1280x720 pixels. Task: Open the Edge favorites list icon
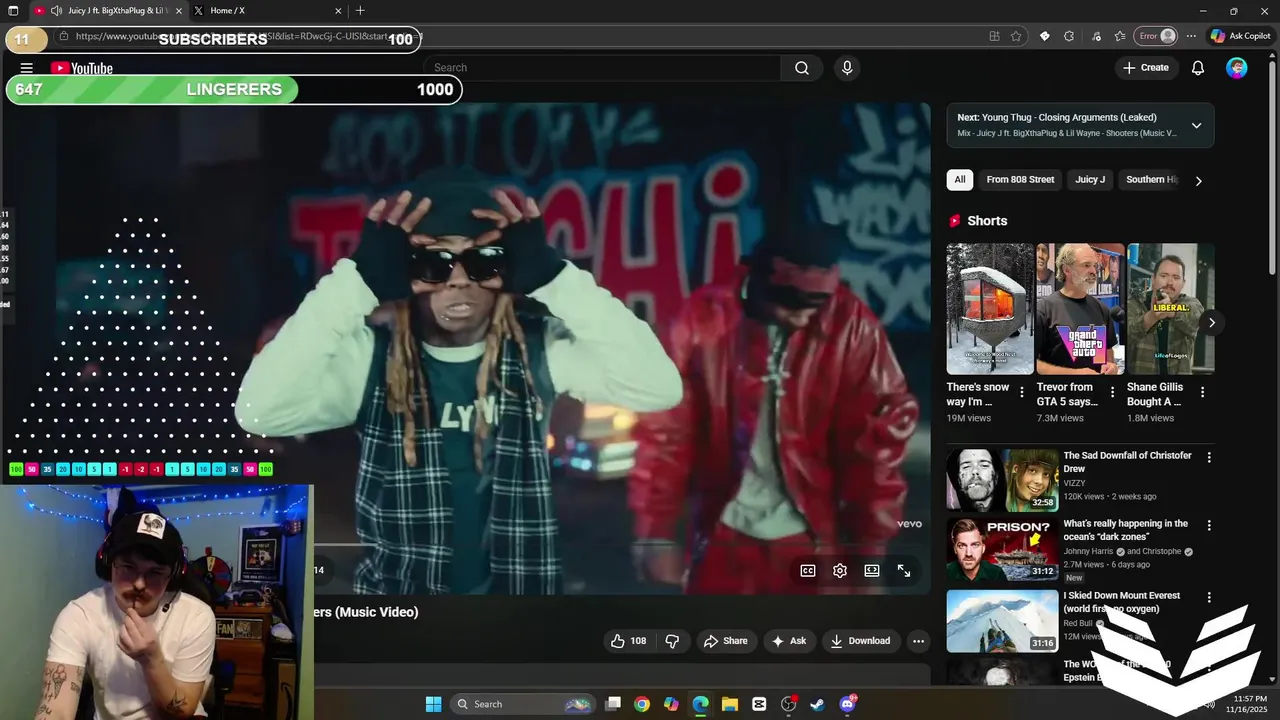pyautogui.click(x=1121, y=36)
